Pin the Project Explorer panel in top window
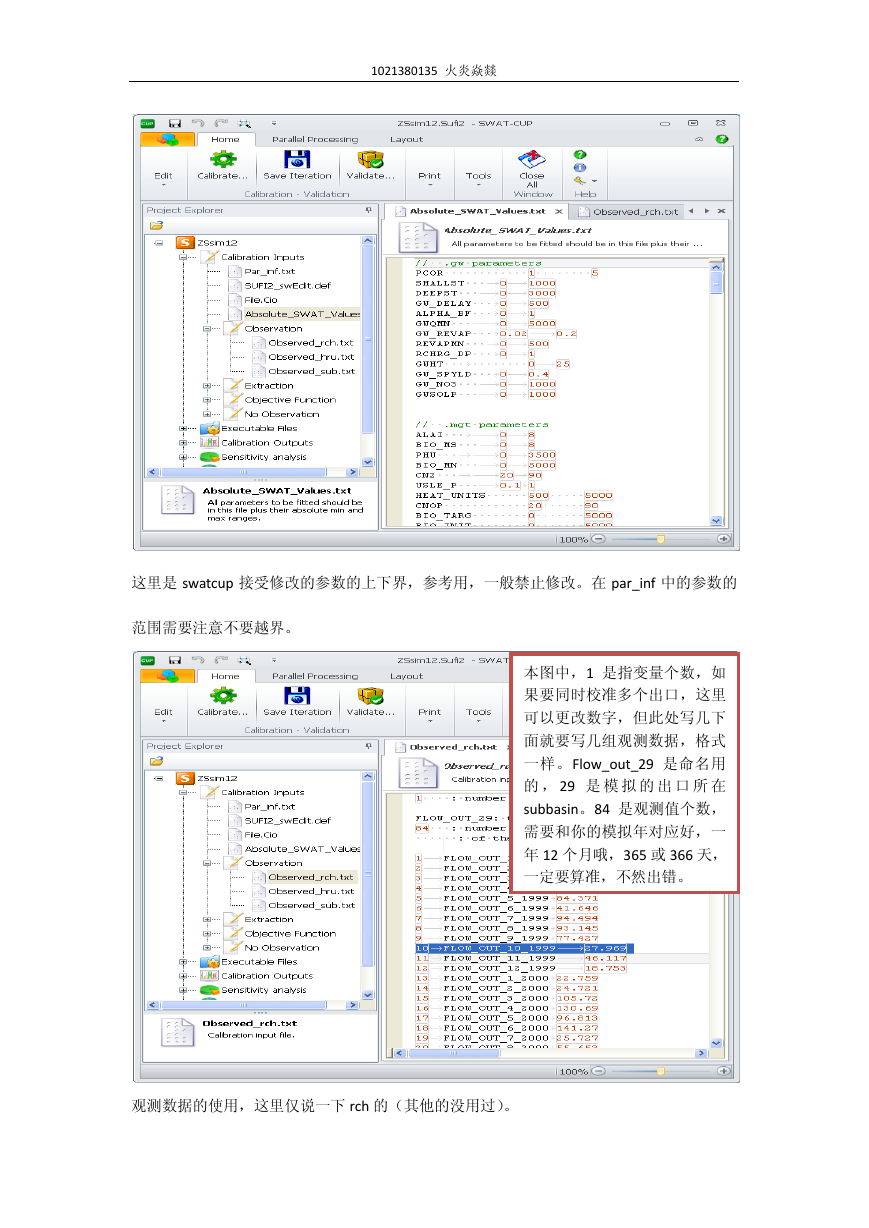The width and height of the screenshot is (869, 1228). pyautogui.click(x=368, y=210)
